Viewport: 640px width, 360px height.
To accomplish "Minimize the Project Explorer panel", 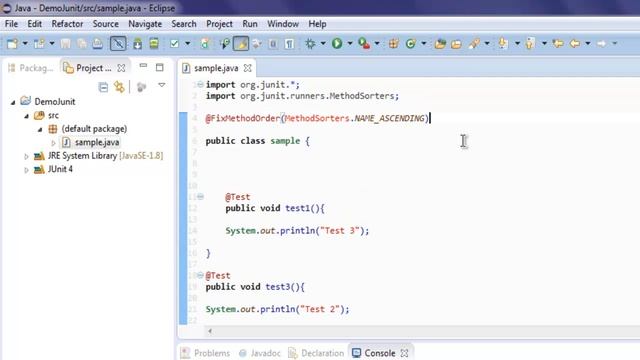I will 143,65.
